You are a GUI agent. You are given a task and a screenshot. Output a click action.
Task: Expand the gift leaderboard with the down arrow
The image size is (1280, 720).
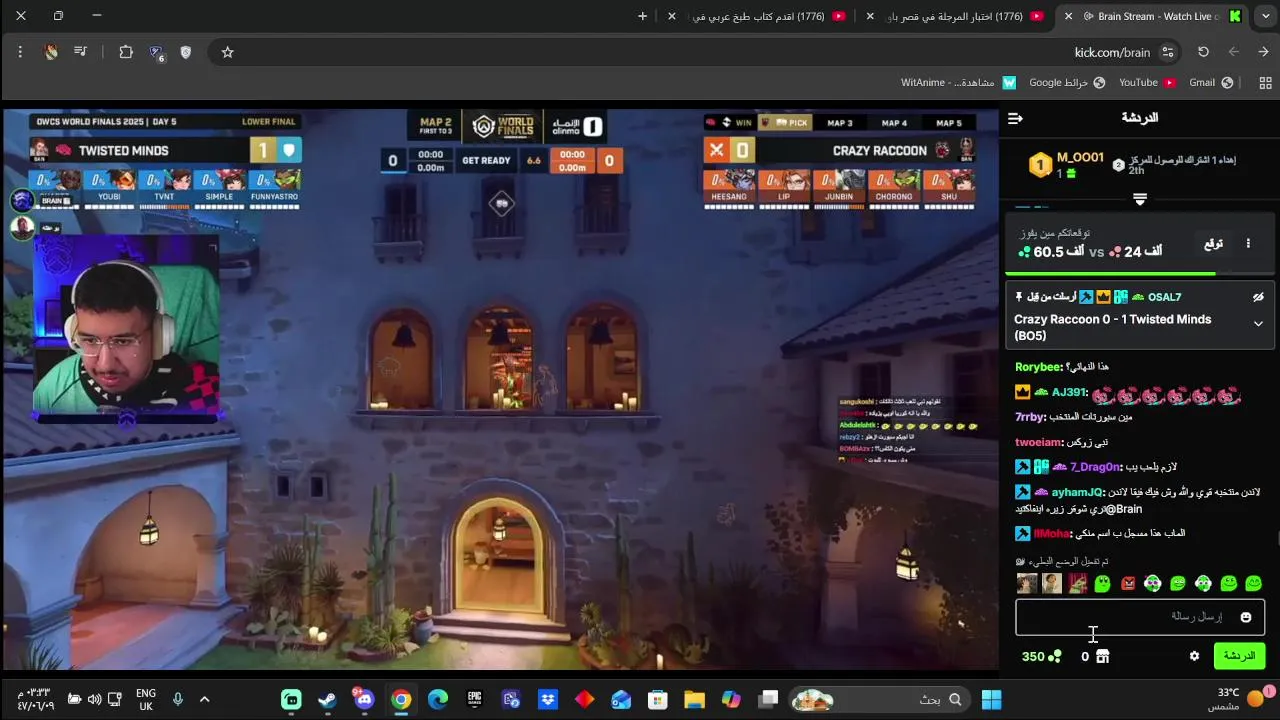[x=1139, y=200]
